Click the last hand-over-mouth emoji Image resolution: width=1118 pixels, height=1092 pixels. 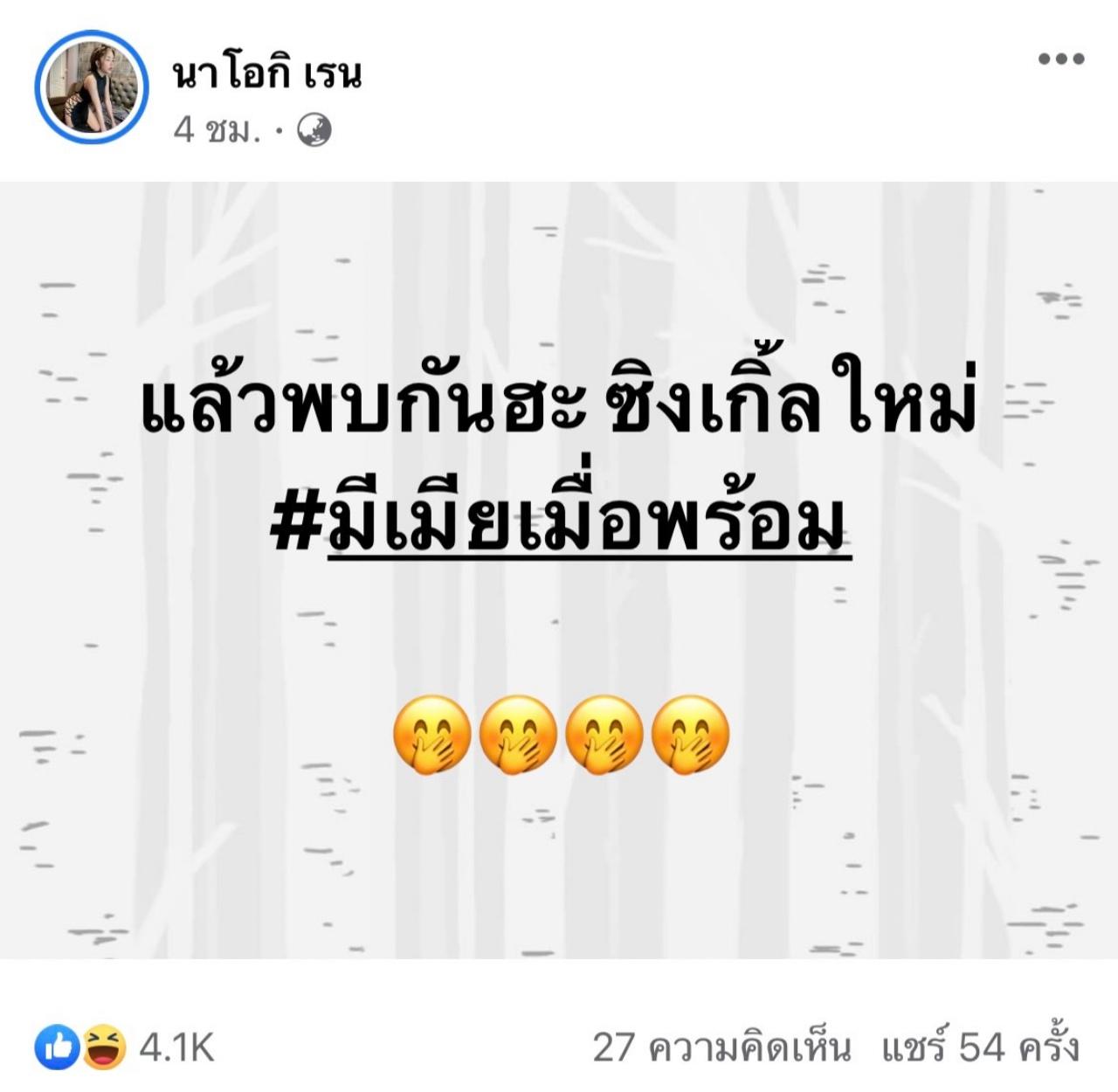(x=691, y=736)
